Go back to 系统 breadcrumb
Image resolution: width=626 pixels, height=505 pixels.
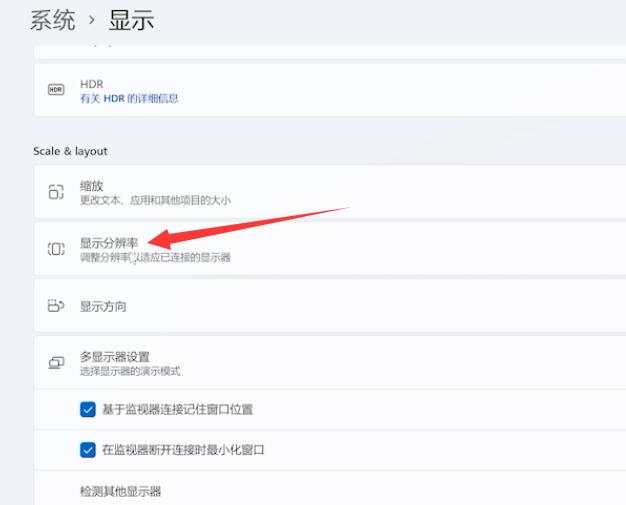53,20
